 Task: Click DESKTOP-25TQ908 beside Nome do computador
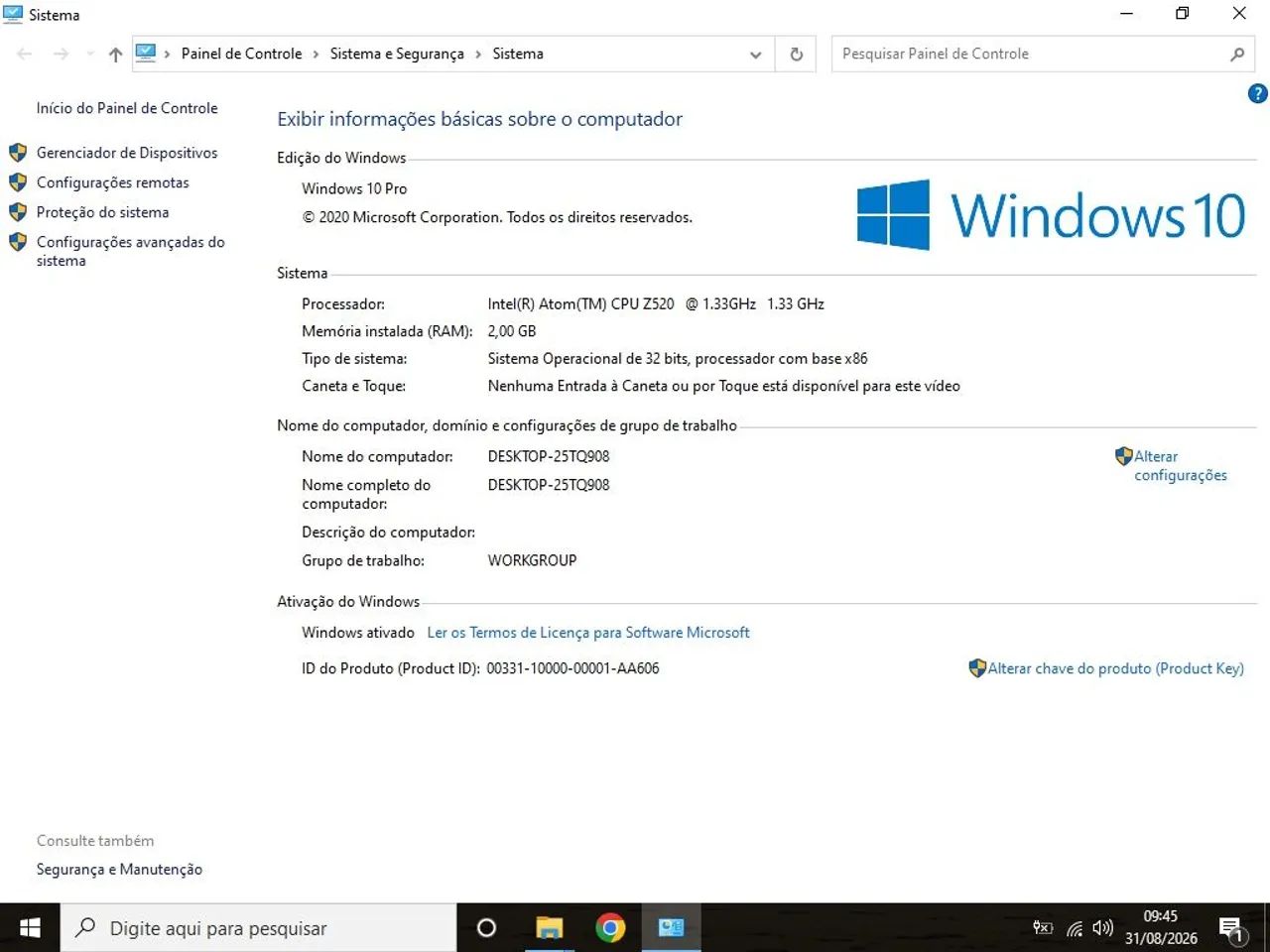[x=549, y=457]
